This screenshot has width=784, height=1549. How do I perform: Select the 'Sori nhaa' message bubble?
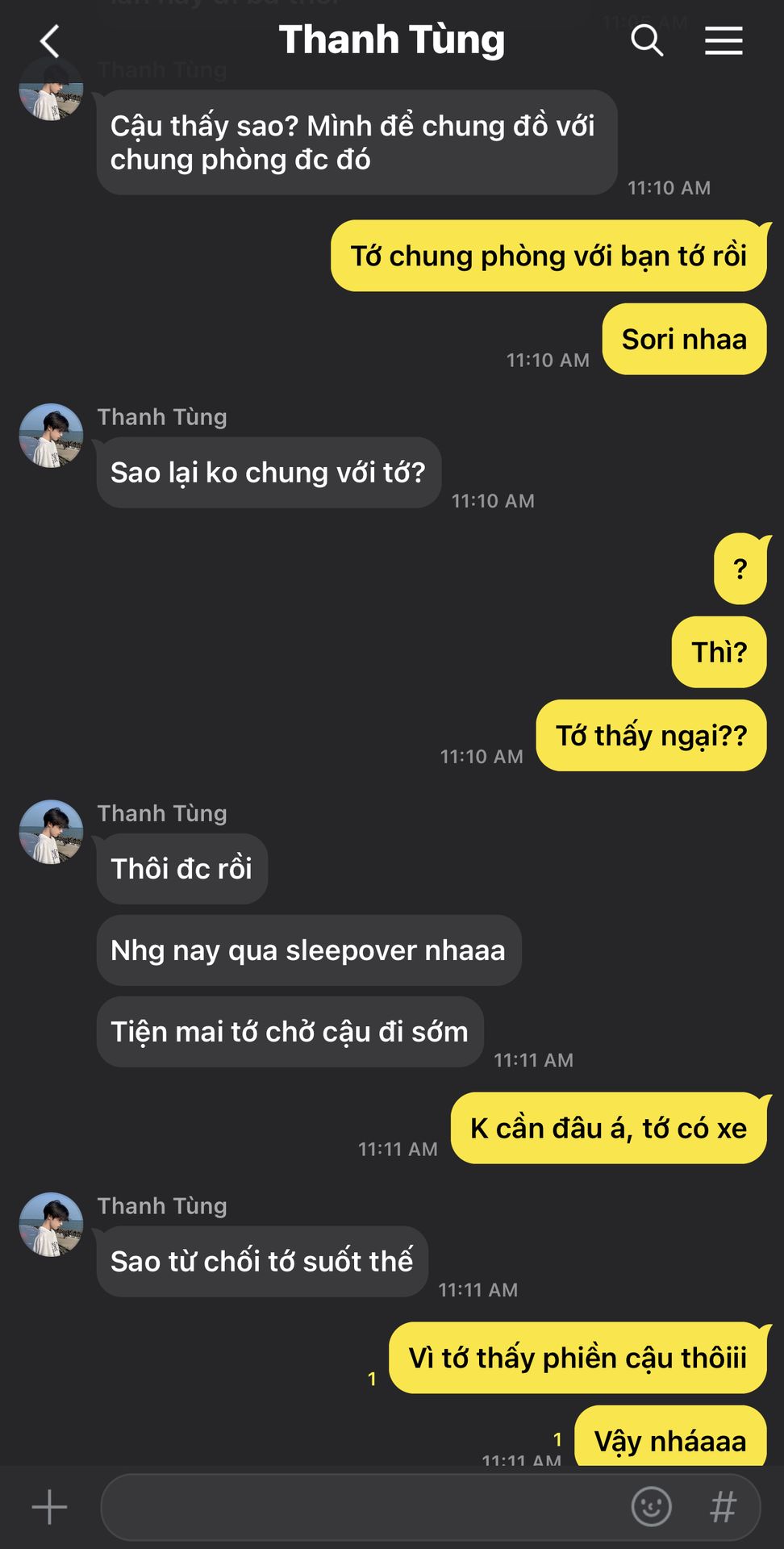point(684,339)
